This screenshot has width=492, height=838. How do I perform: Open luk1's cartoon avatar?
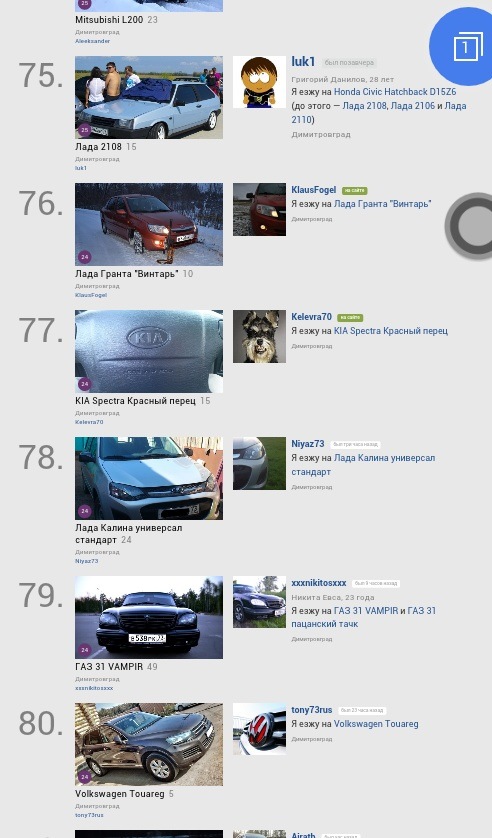259,82
